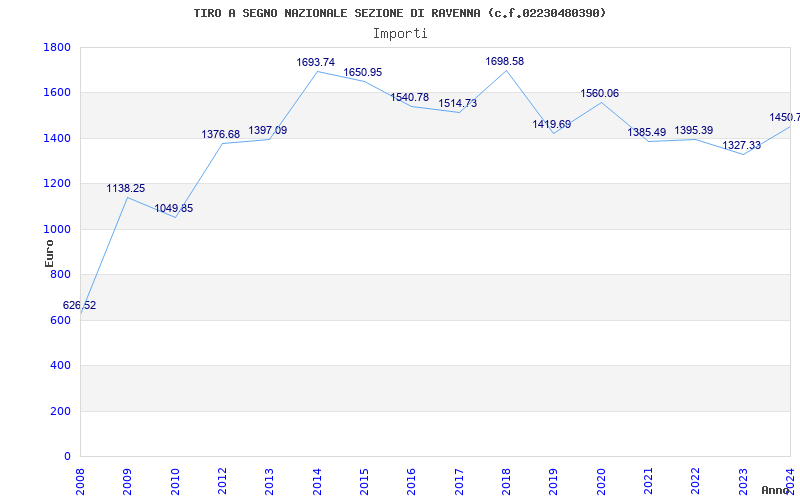Click x-axis year 2013
This screenshot has width=800, height=500.
point(269,482)
